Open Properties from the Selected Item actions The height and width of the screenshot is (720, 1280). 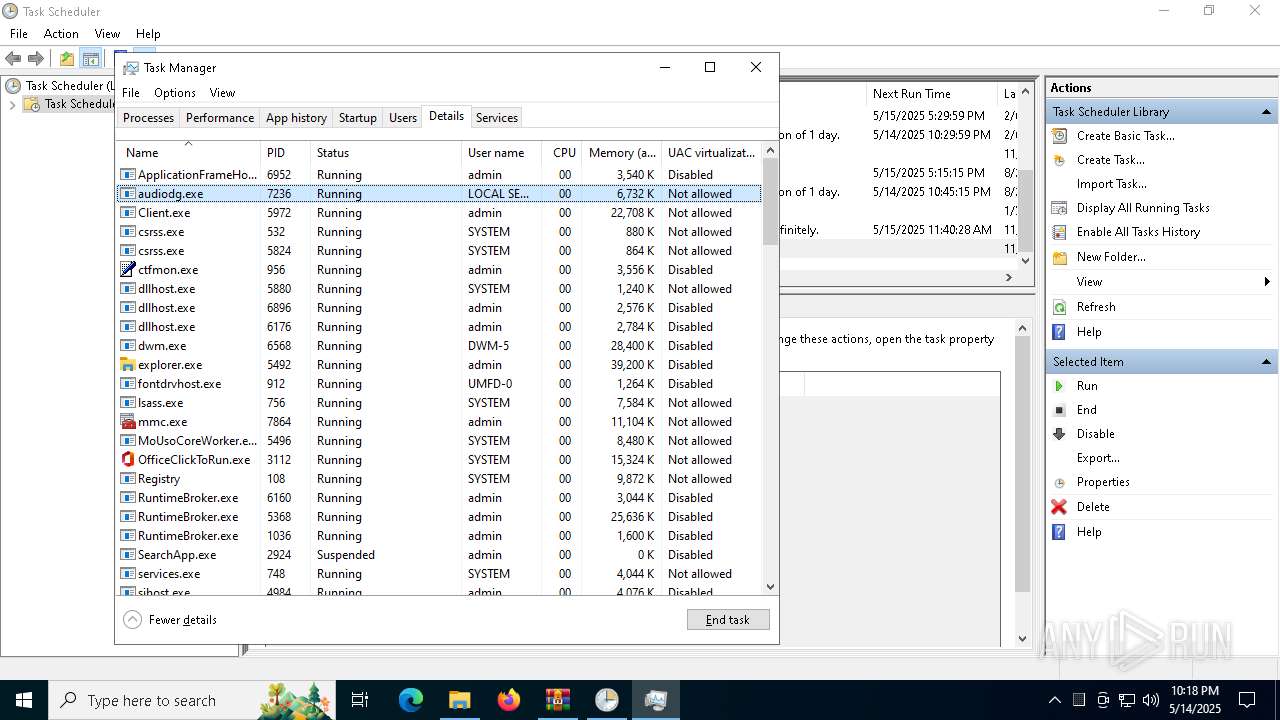[x=1103, y=482]
